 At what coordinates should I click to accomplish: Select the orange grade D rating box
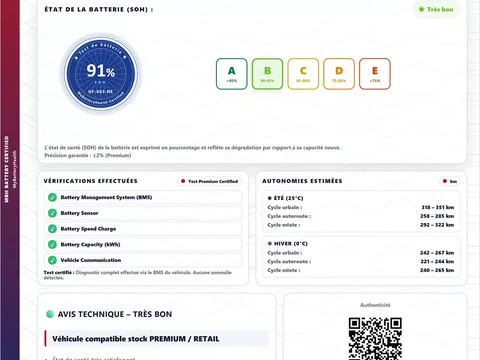[x=339, y=74]
